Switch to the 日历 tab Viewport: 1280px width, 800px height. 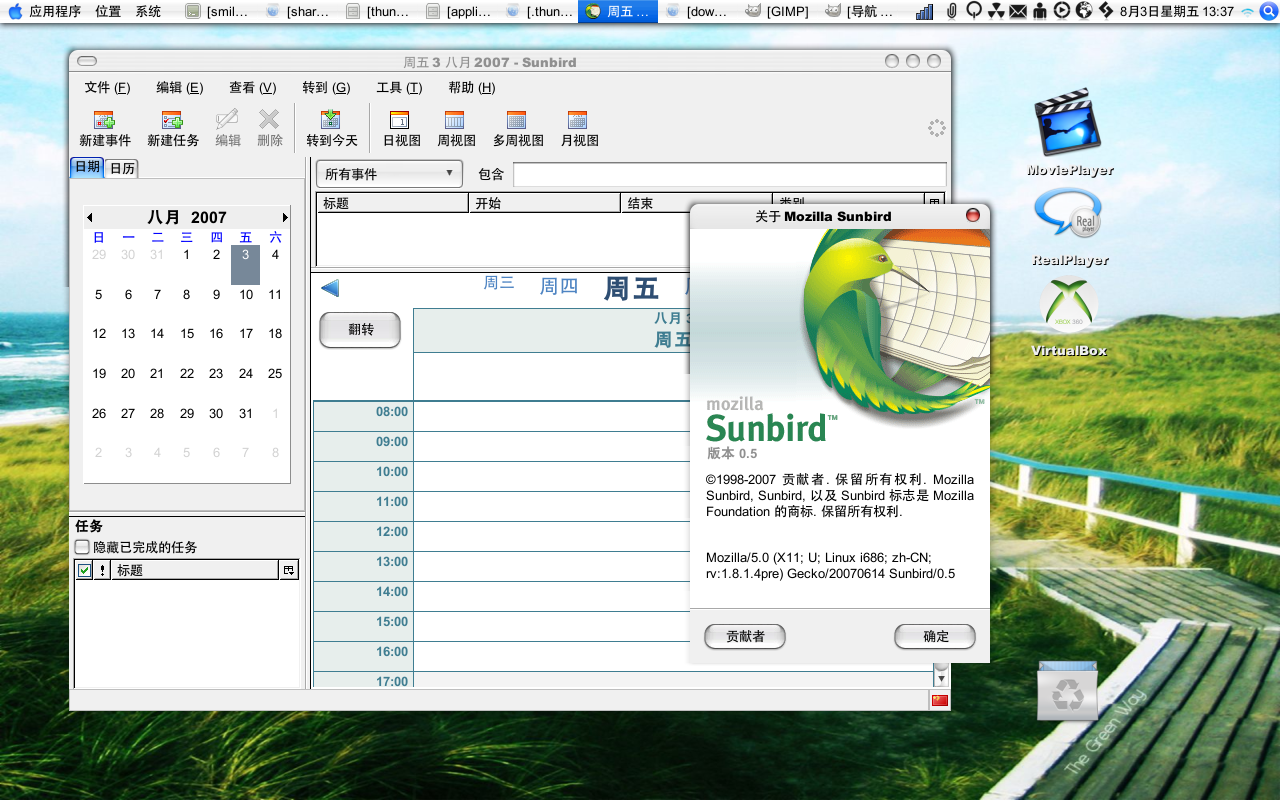[x=122, y=168]
